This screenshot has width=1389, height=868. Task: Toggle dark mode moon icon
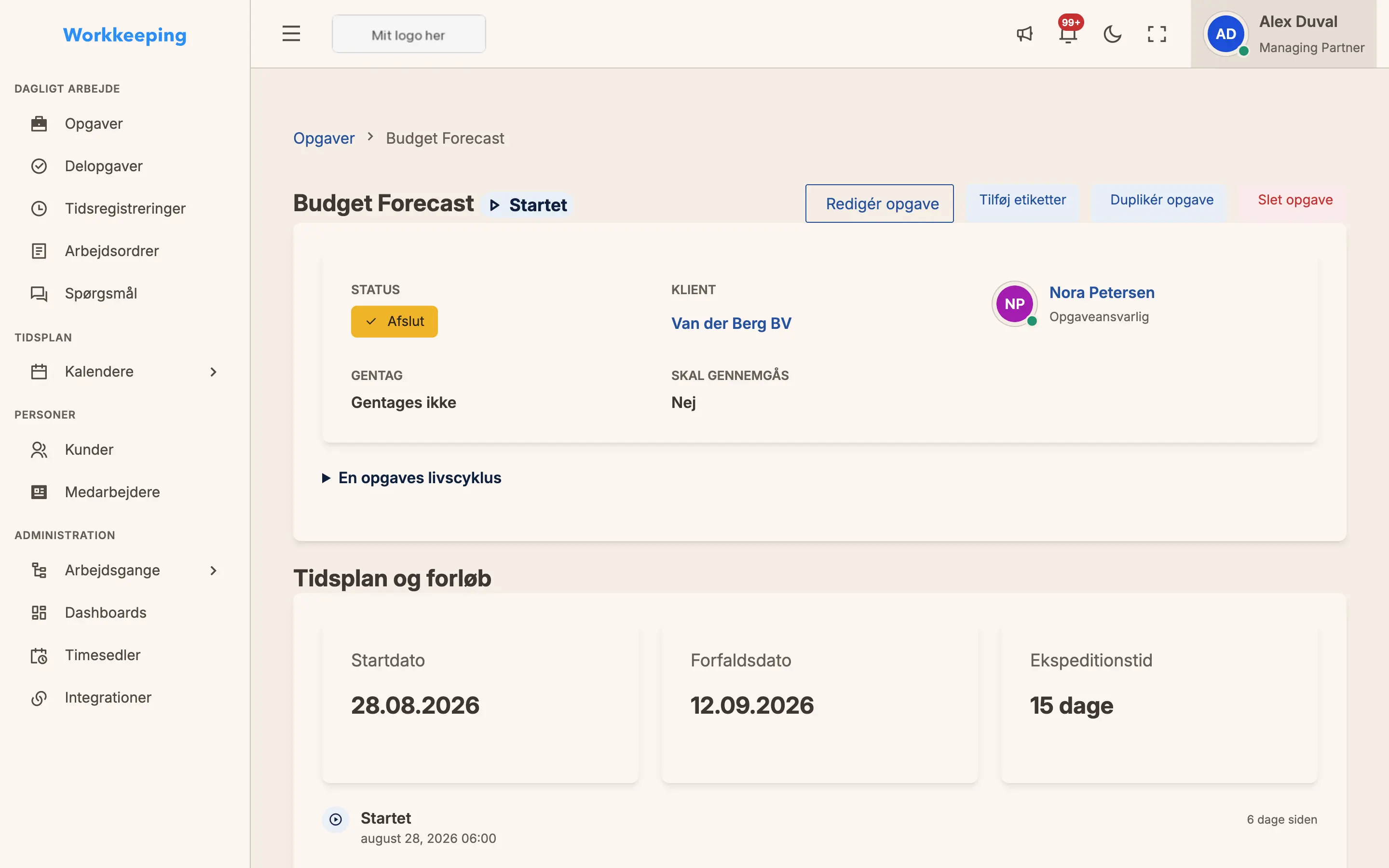(x=1112, y=34)
